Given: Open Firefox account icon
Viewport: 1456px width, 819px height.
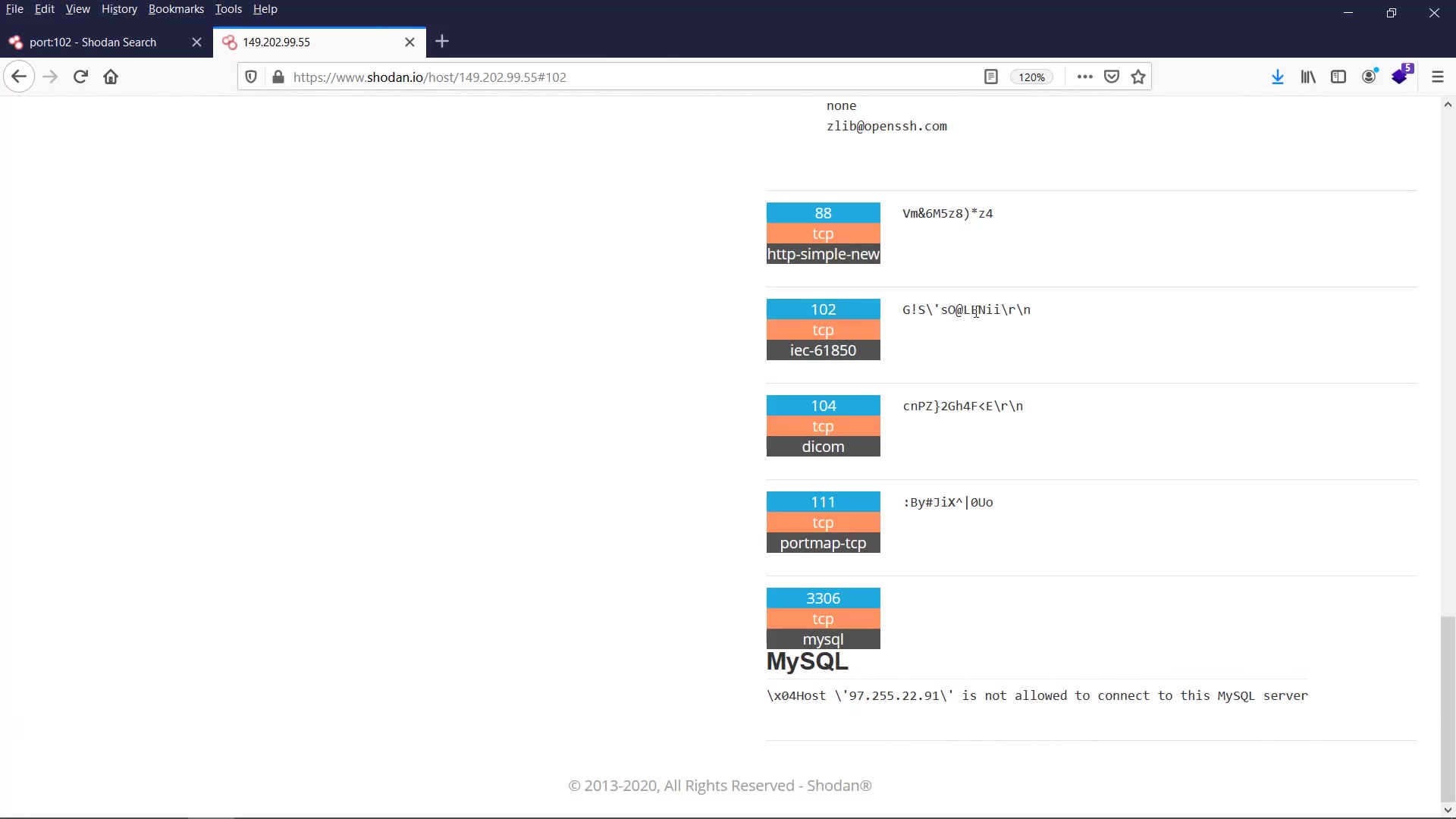Looking at the screenshot, I should 1370,77.
